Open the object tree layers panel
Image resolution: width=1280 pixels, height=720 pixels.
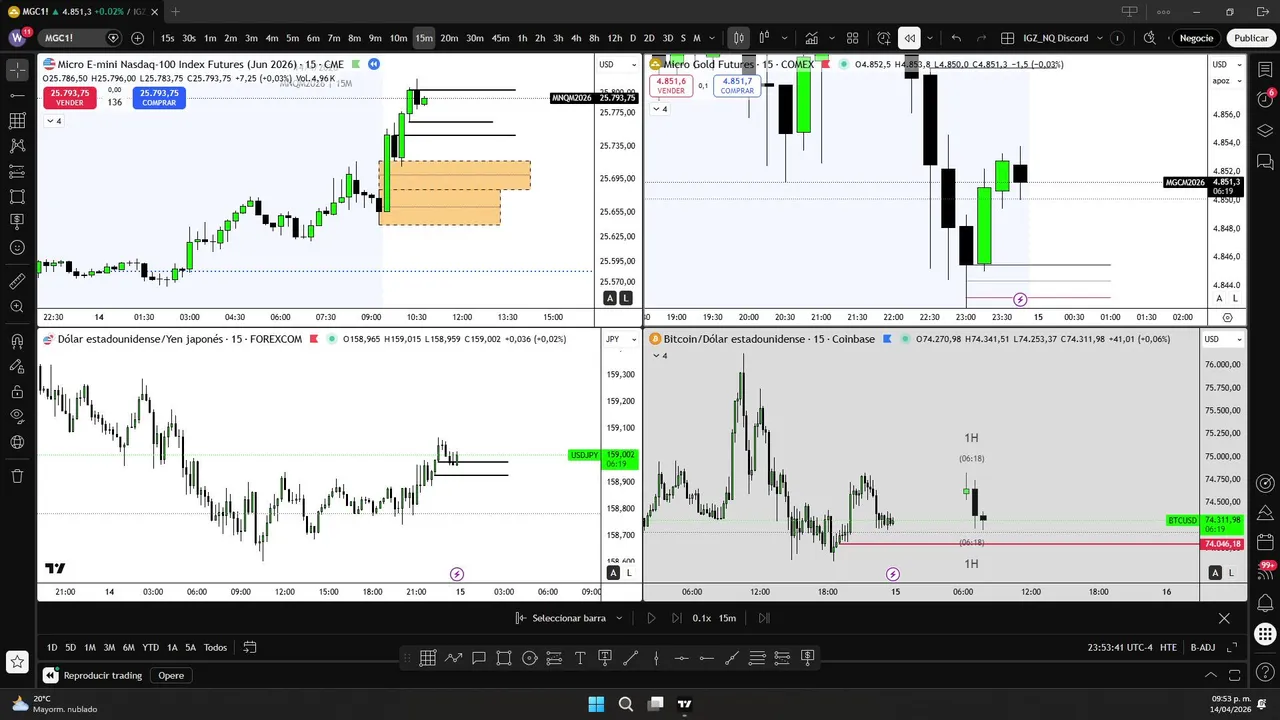point(1264,130)
